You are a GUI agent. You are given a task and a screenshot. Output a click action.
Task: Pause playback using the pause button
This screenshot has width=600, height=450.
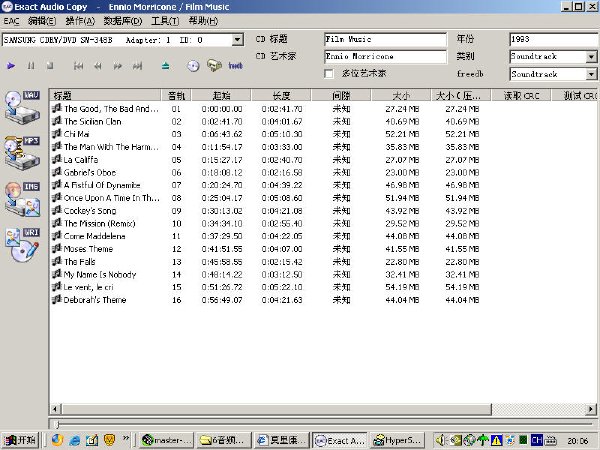[x=31, y=66]
